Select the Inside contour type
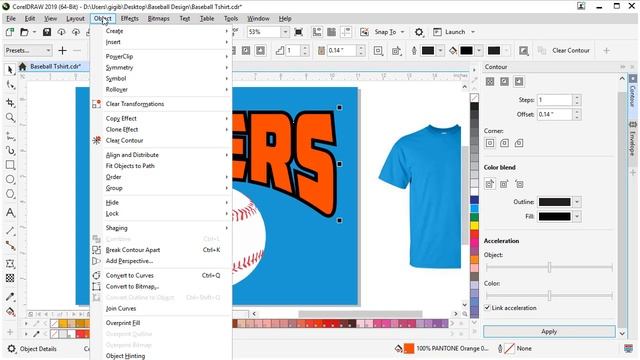 [504, 82]
